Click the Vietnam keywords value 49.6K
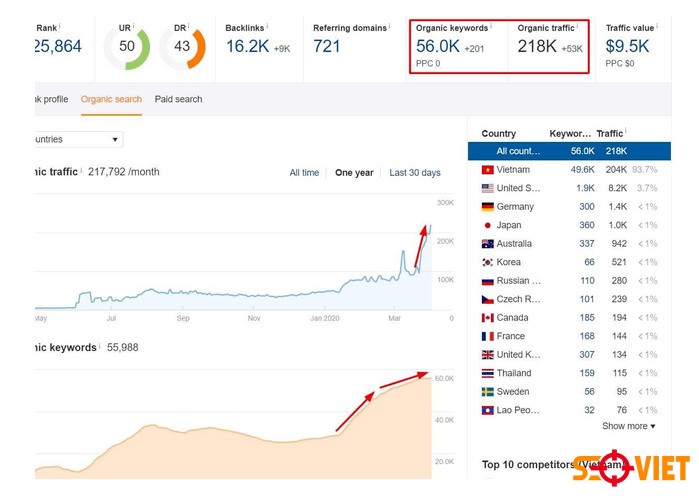Viewport: 699px width, 498px height. (x=582, y=170)
